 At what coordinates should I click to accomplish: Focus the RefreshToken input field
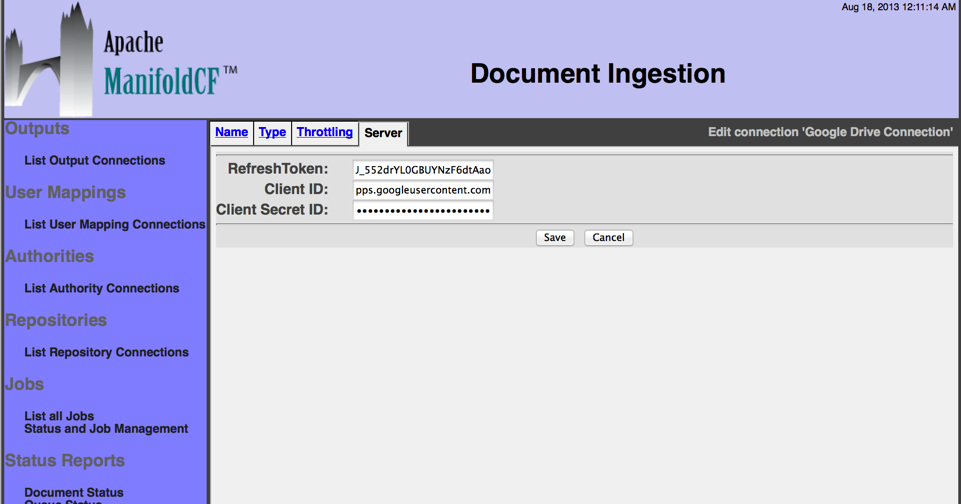click(423, 170)
